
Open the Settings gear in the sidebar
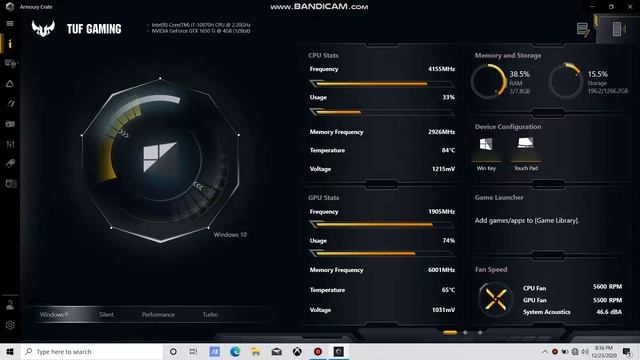[10, 325]
